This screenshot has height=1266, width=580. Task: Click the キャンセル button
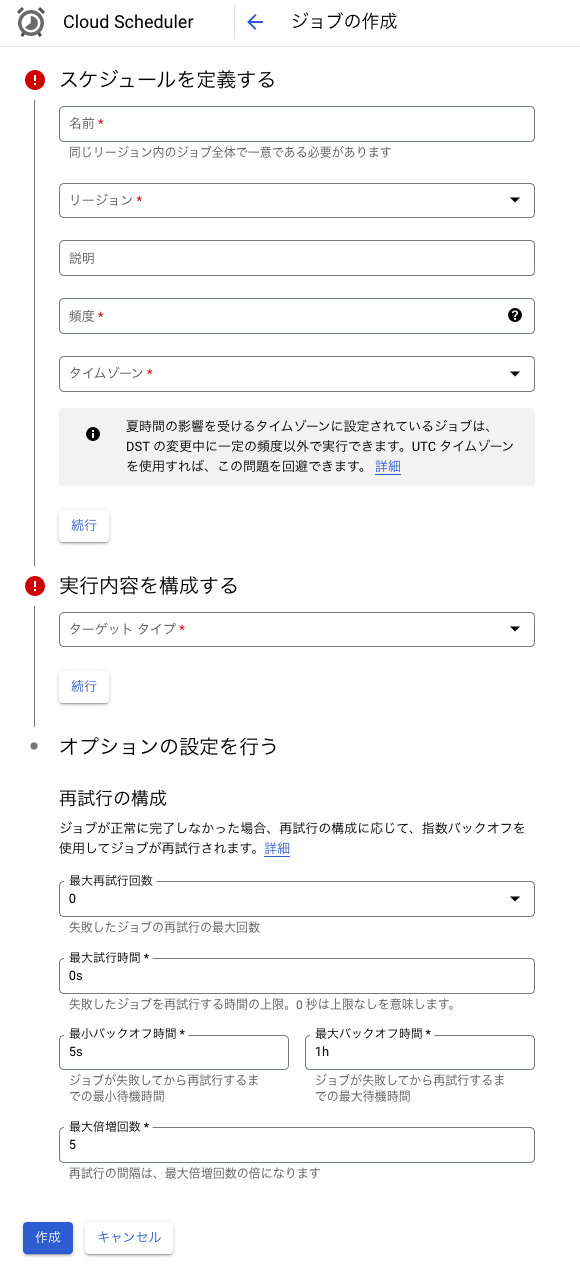tap(128, 1238)
